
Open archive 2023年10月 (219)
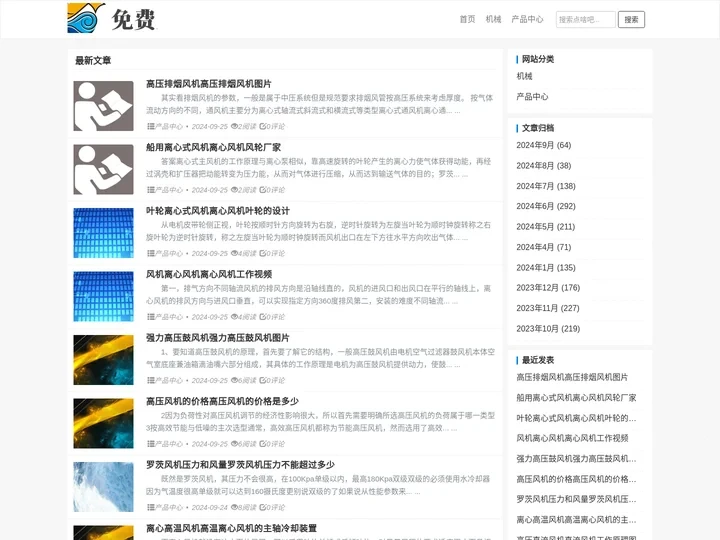click(x=548, y=329)
